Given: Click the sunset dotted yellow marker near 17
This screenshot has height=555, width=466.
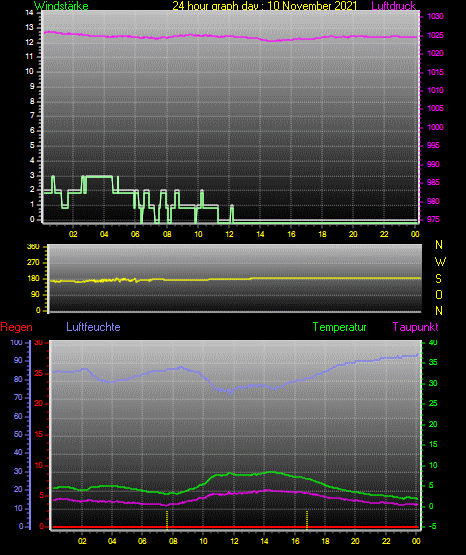Looking at the screenshot, I should tap(307, 520).
